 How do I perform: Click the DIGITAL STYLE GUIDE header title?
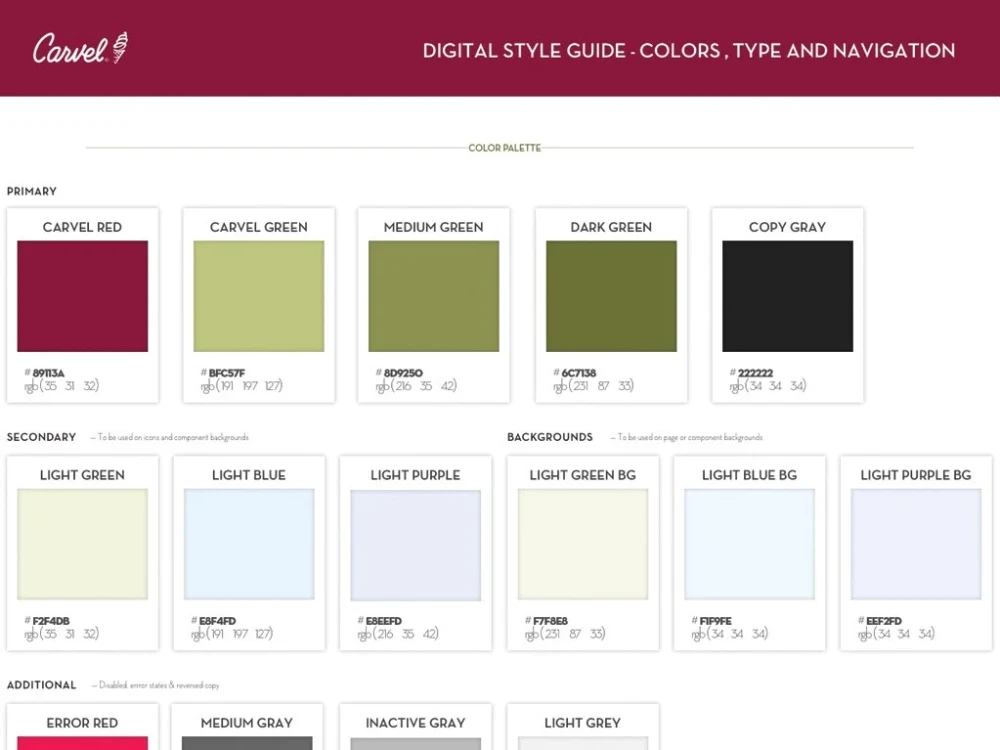pyautogui.click(x=688, y=50)
